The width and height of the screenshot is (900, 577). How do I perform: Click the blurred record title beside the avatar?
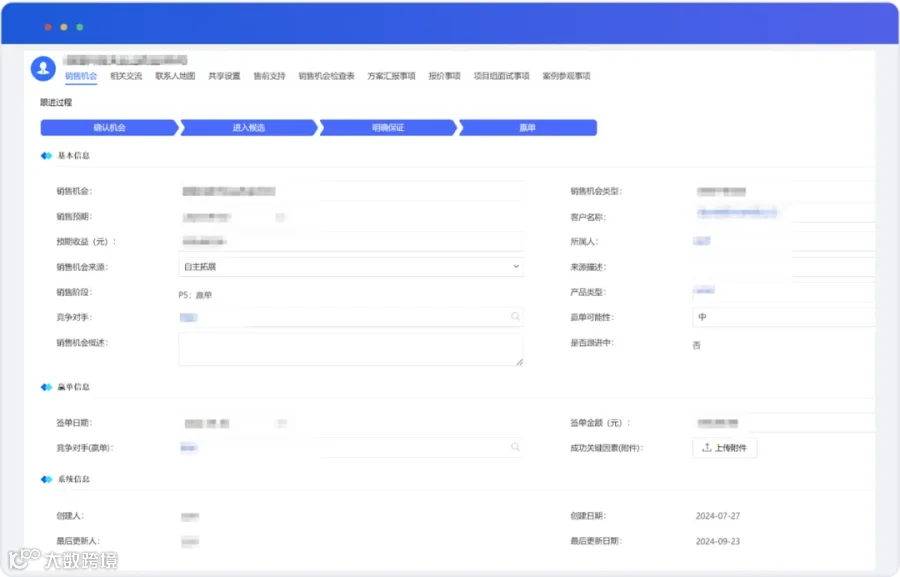125,60
